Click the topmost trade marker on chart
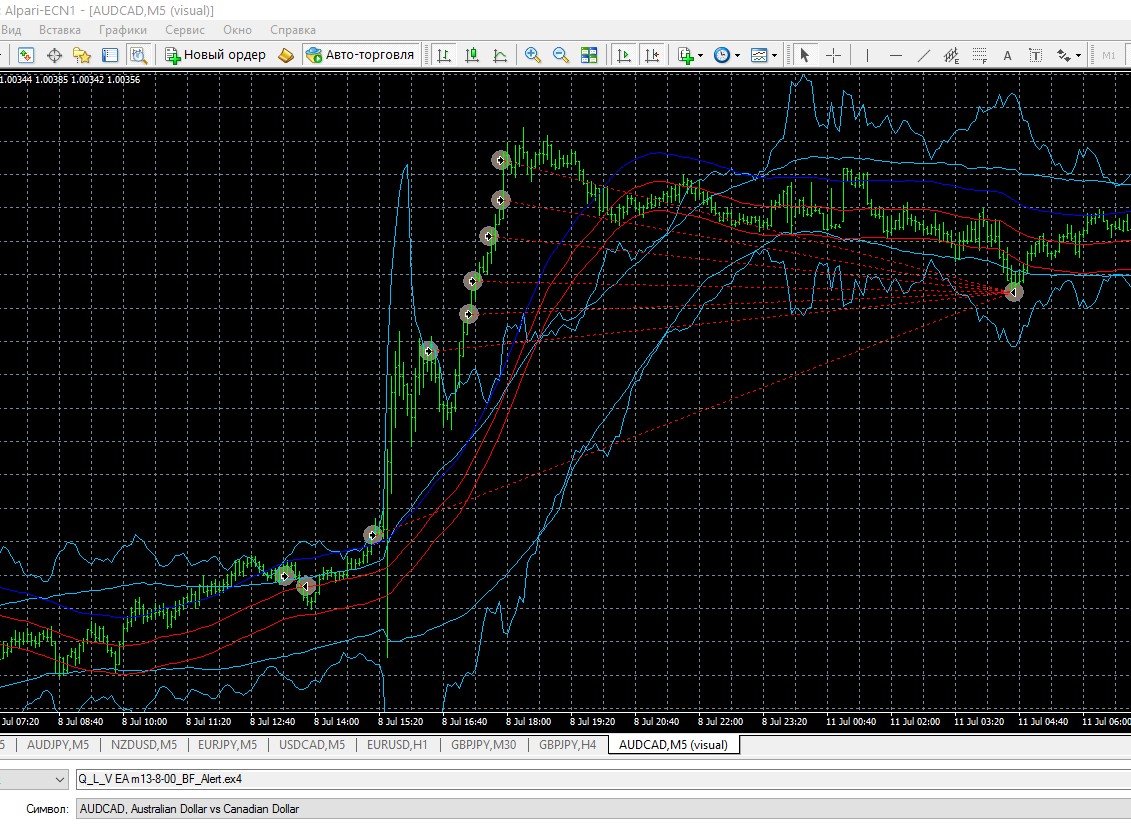 501,160
